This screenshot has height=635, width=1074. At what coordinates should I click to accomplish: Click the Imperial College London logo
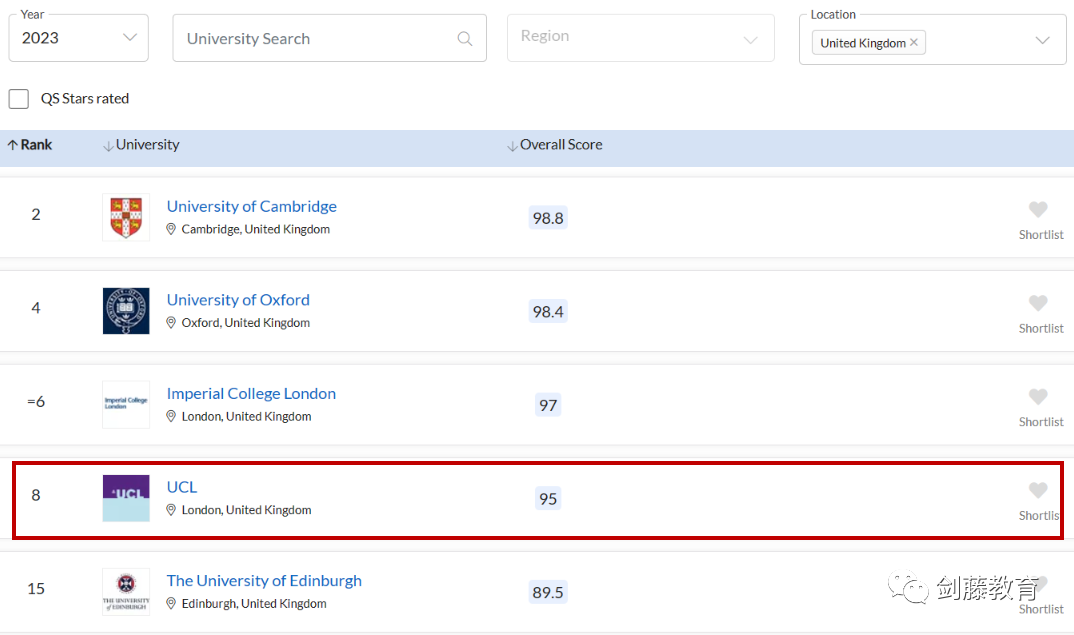pyautogui.click(x=126, y=404)
